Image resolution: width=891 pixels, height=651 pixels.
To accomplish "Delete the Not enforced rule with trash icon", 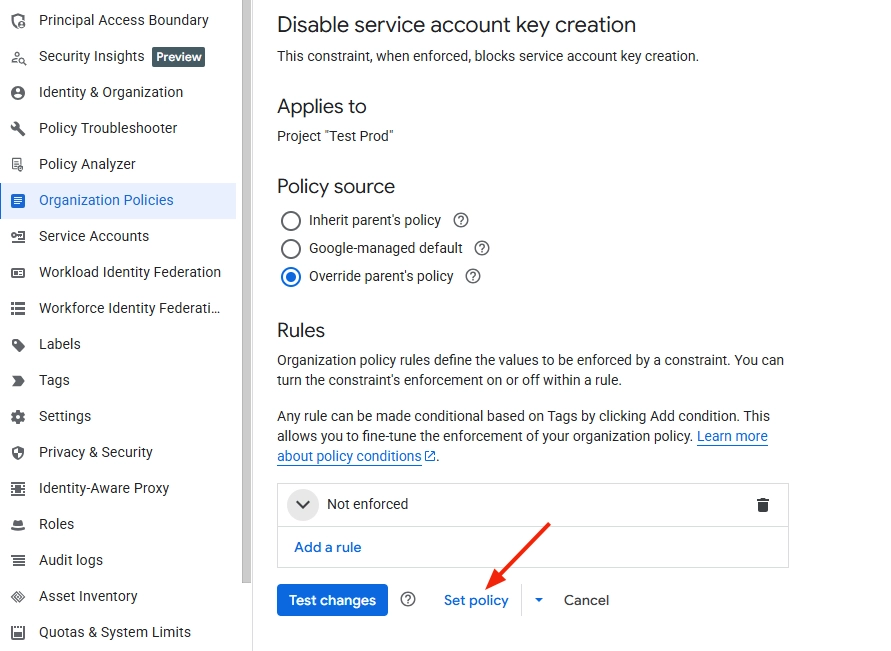I will 763,505.
